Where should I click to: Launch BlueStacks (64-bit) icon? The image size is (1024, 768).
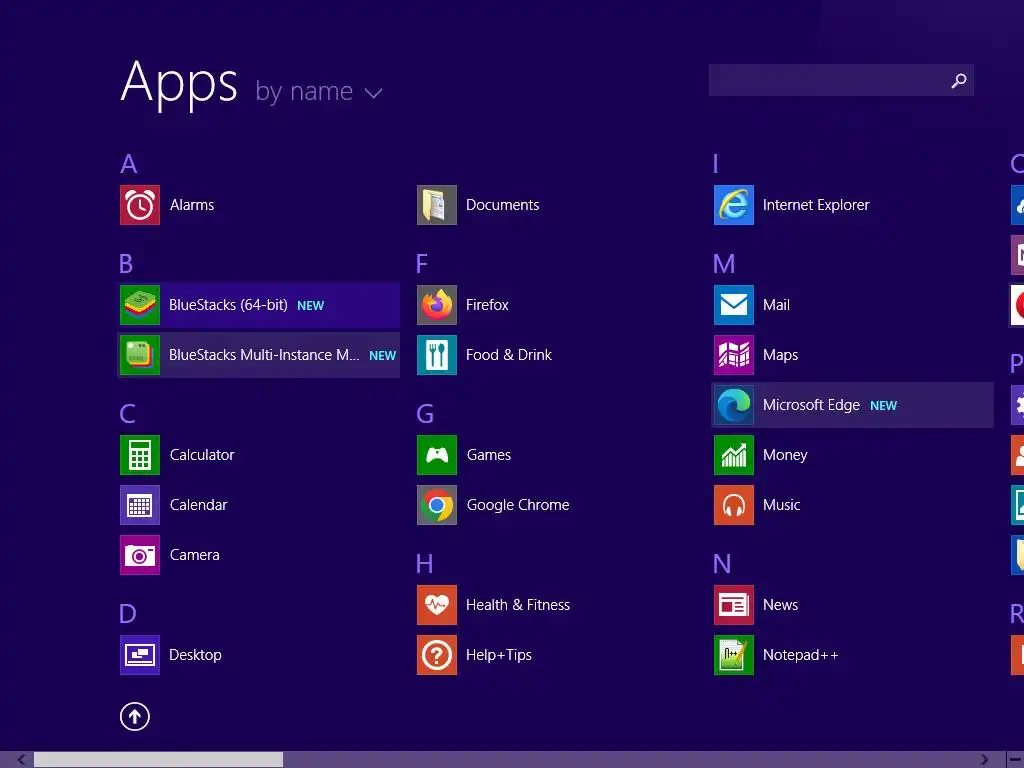140,305
